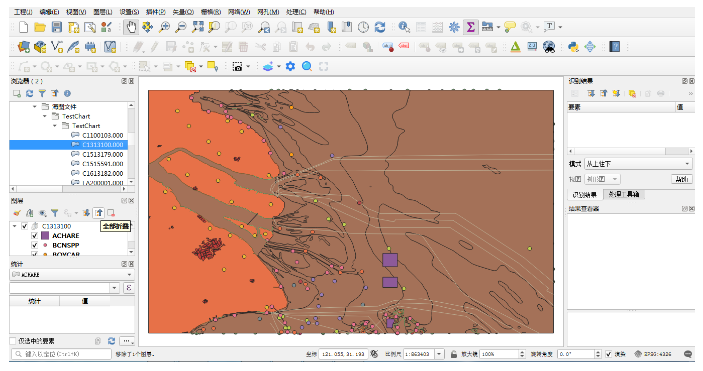Open the Help menu (帮助)
703x371 pixels.
click(x=324, y=12)
